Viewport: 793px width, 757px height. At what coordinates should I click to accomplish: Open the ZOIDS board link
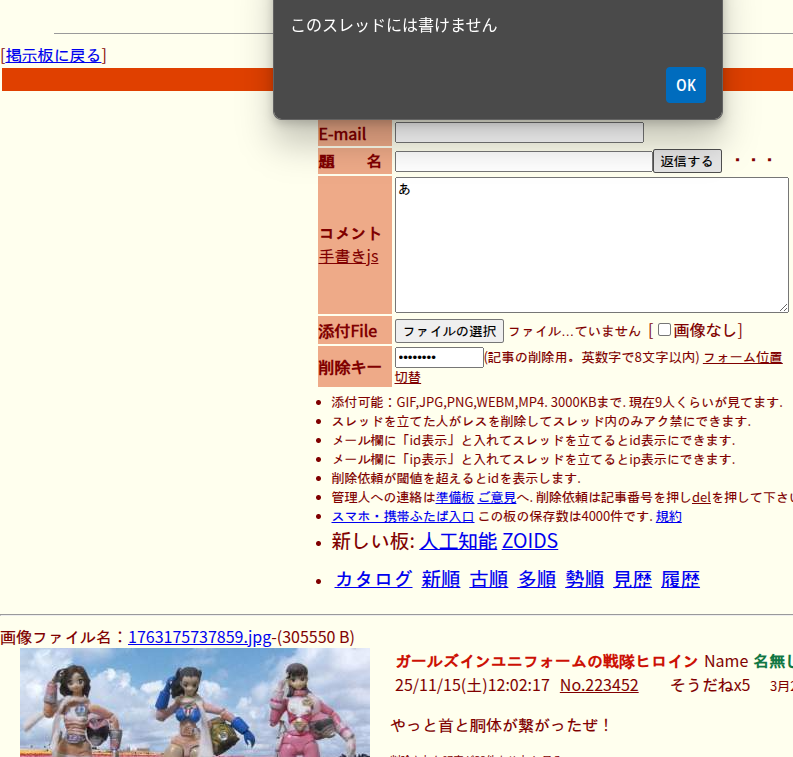529,542
